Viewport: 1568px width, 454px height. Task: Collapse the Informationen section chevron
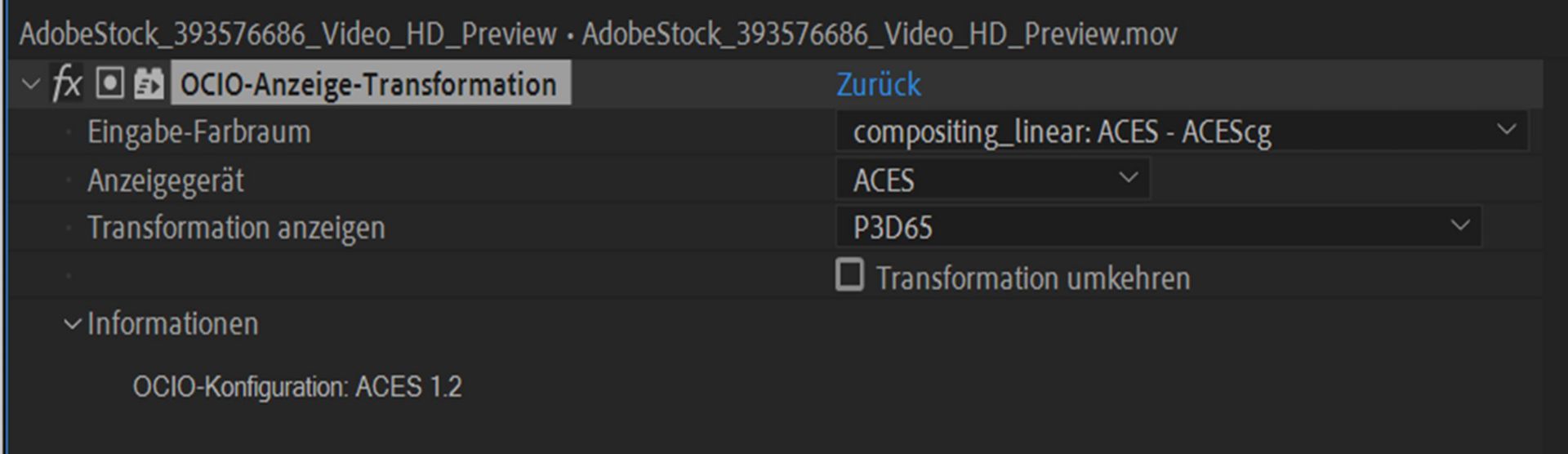73,324
